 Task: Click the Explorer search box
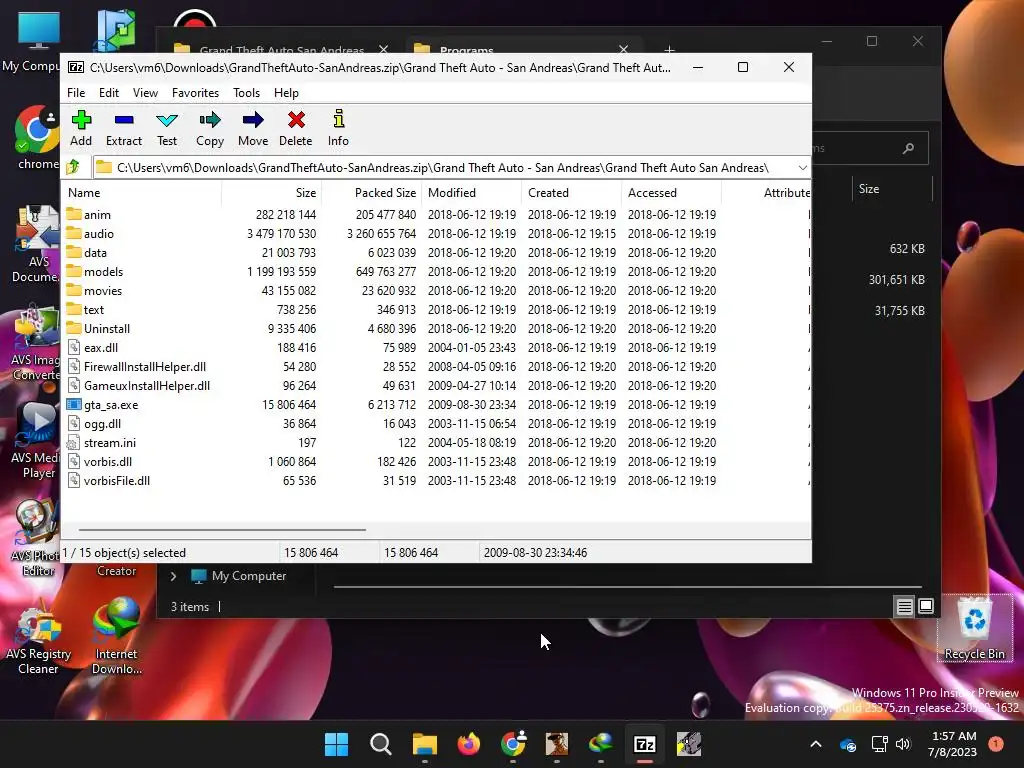pos(869,148)
